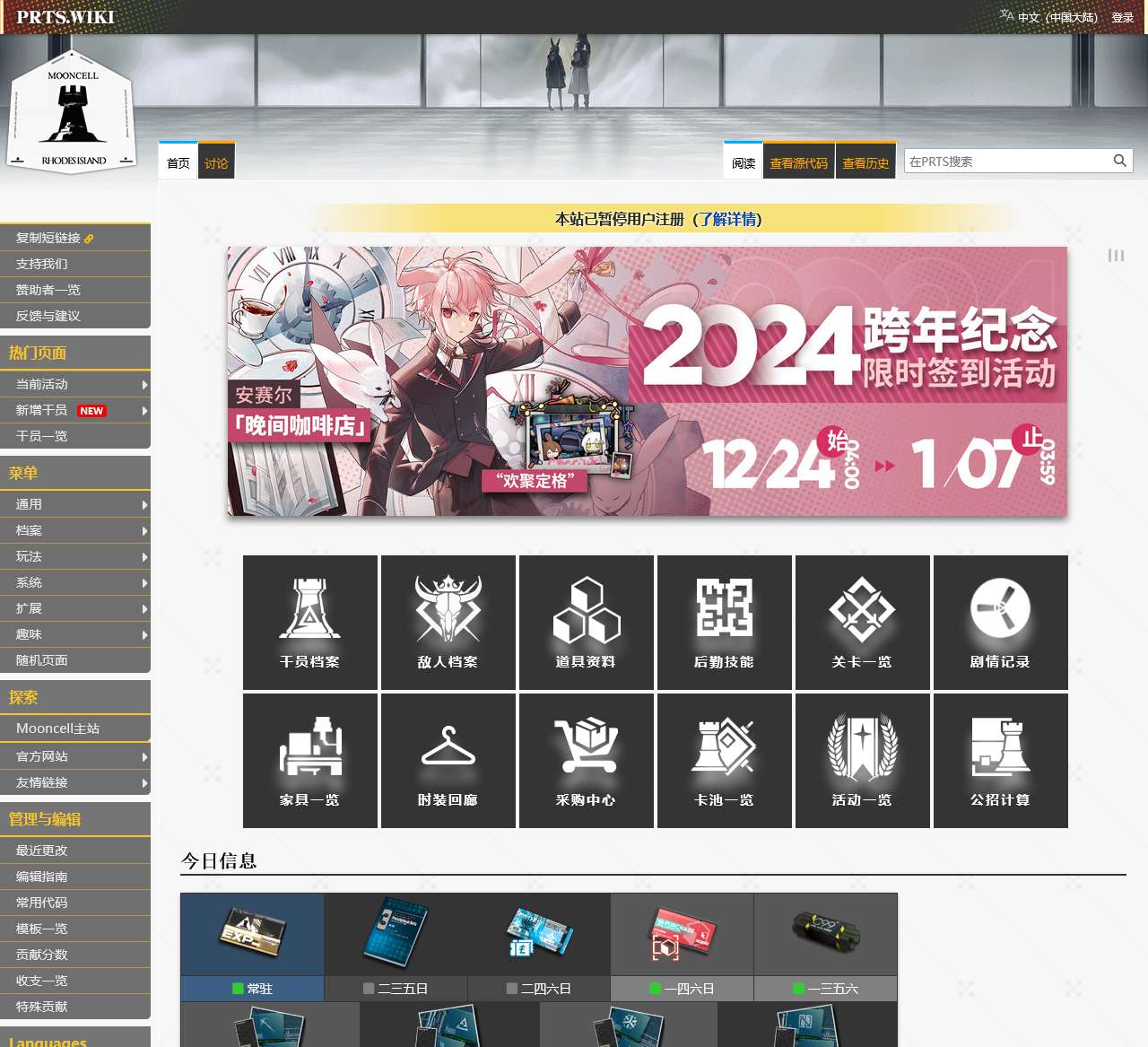Open the 干员档案 operator archive tile

[x=309, y=622]
